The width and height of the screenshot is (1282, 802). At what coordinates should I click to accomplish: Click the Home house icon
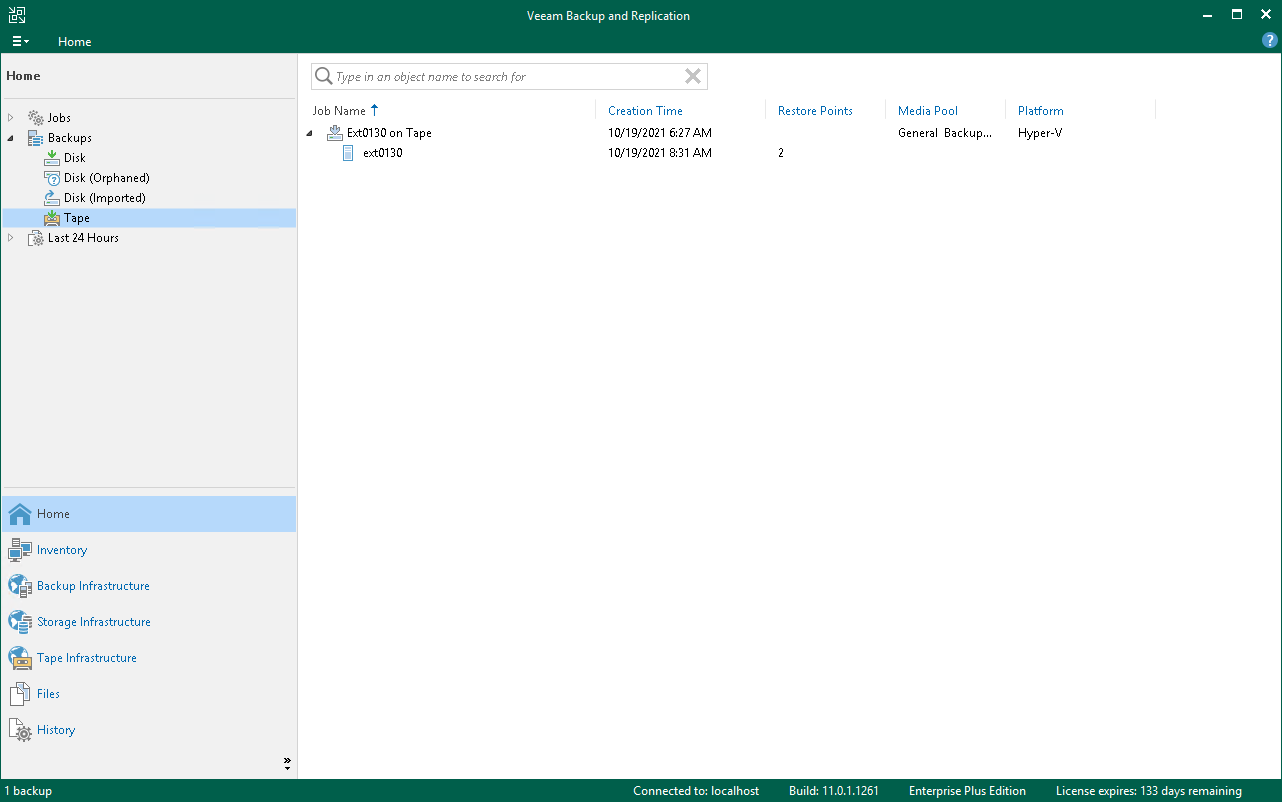coord(20,514)
